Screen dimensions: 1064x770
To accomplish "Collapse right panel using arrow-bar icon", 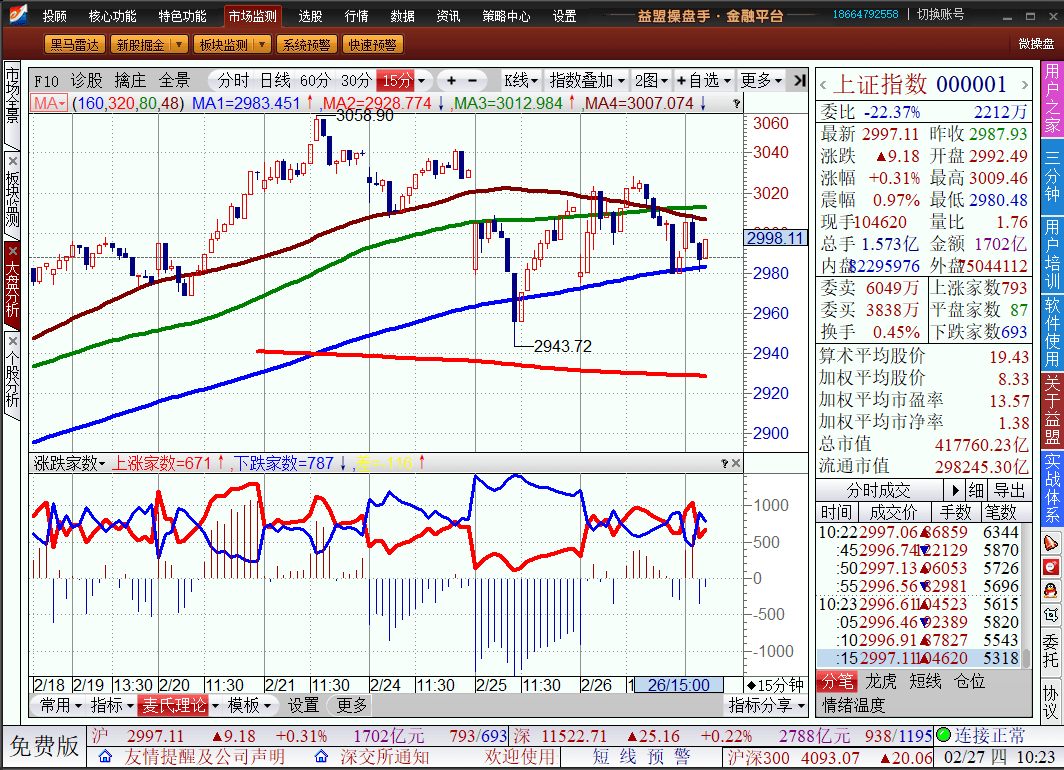I will point(800,81).
